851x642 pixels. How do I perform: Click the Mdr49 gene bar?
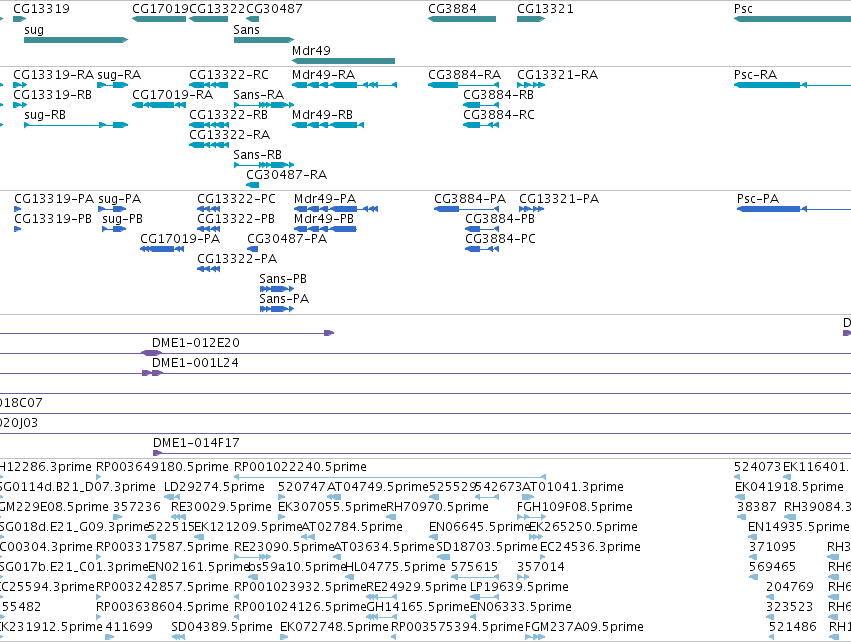pyautogui.click(x=344, y=61)
